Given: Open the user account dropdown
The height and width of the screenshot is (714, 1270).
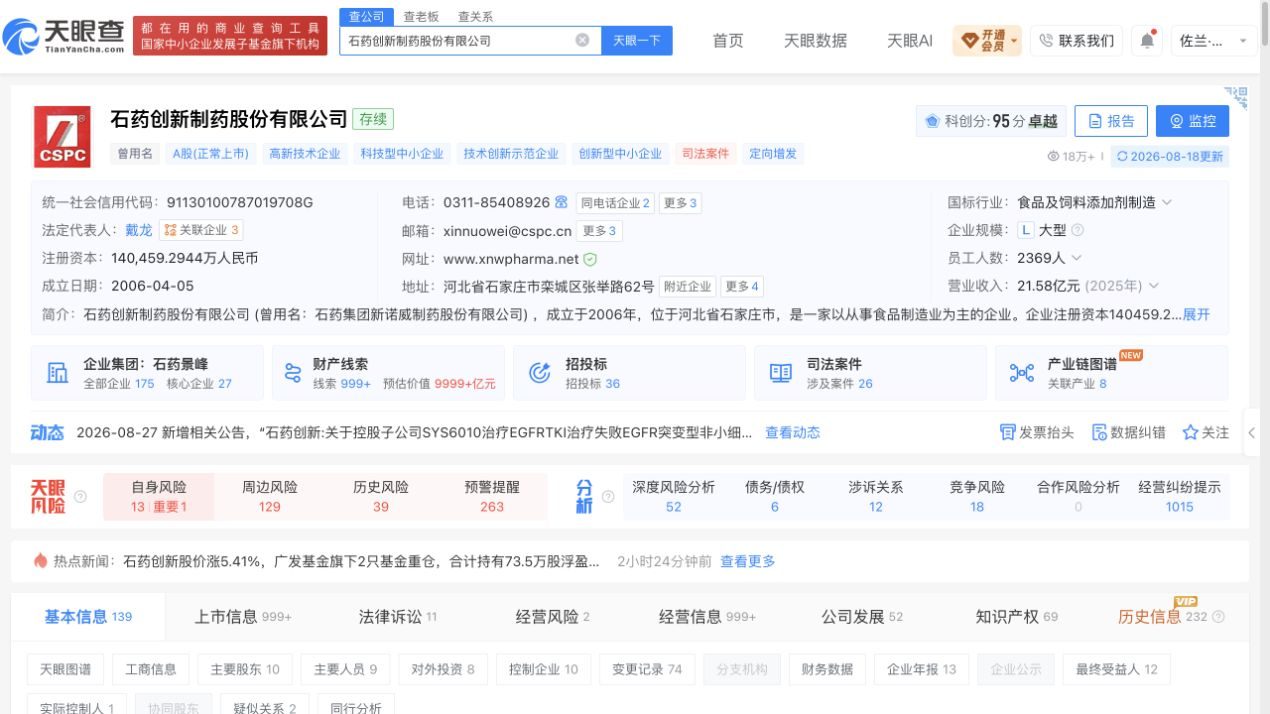Looking at the screenshot, I should 1214,40.
